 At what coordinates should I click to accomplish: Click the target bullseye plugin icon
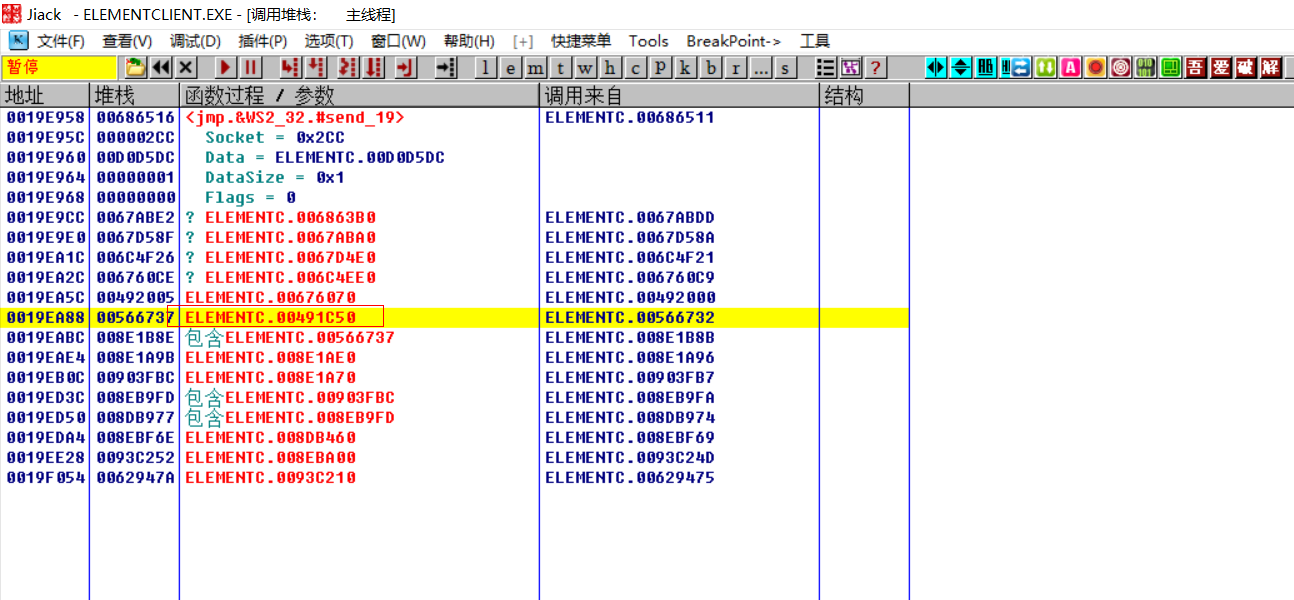click(x=1121, y=67)
